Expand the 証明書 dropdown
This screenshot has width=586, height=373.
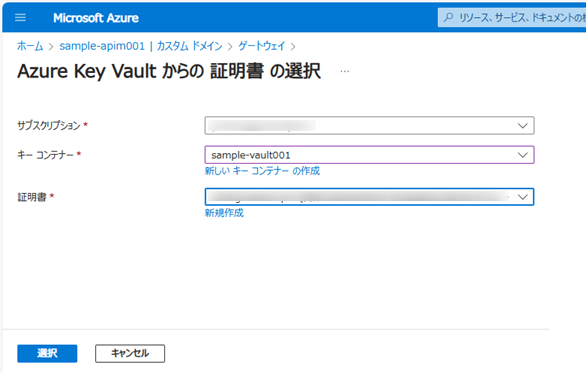click(369, 197)
